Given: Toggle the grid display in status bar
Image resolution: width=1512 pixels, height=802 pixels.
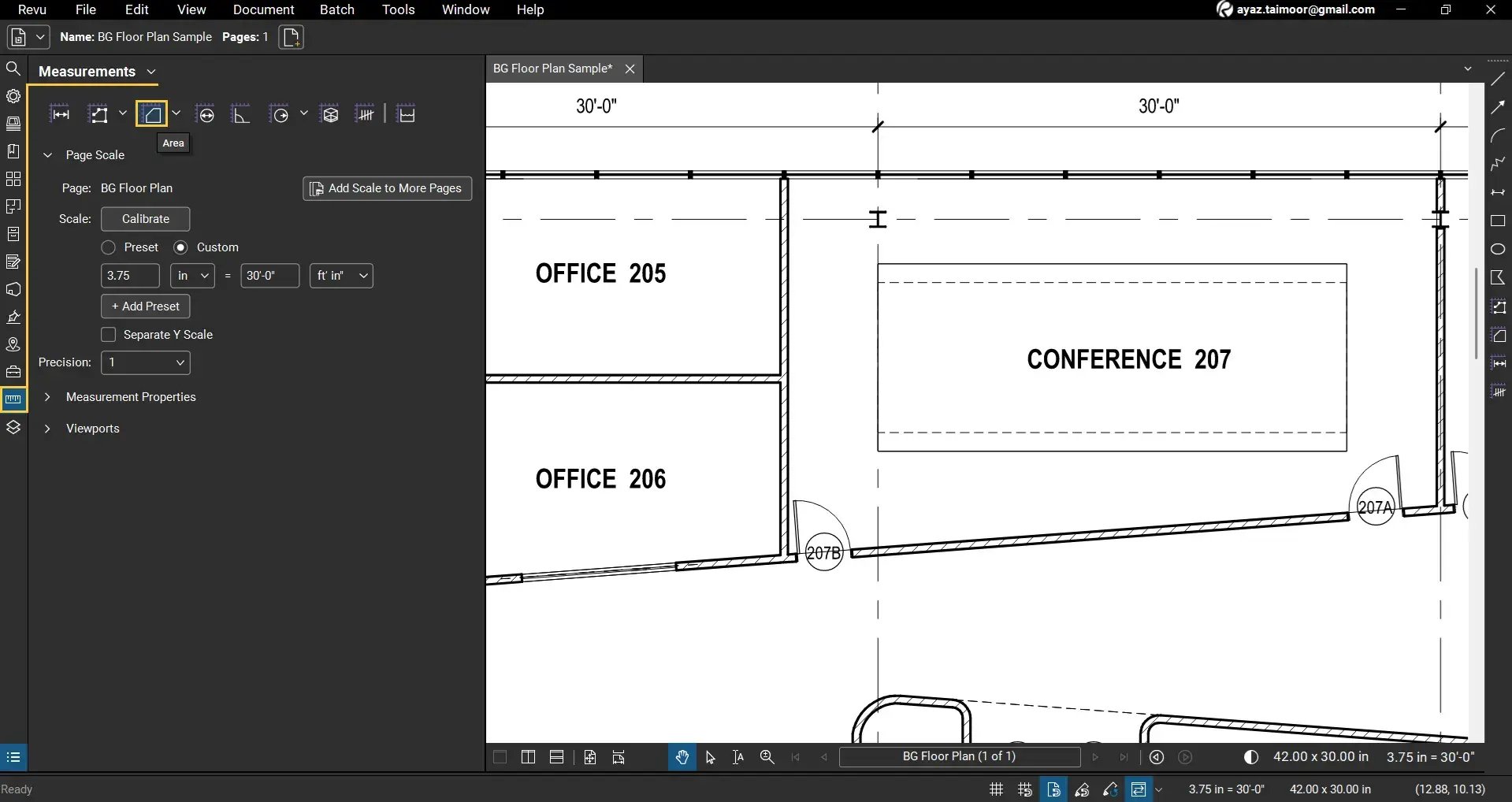Looking at the screenshot, I should (x=996, y=789).
